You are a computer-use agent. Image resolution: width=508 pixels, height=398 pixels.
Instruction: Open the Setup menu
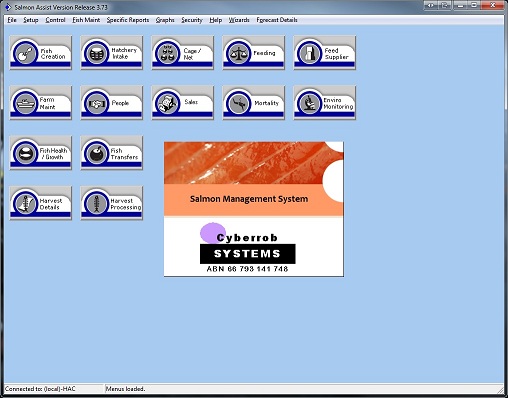pos(31,20)
